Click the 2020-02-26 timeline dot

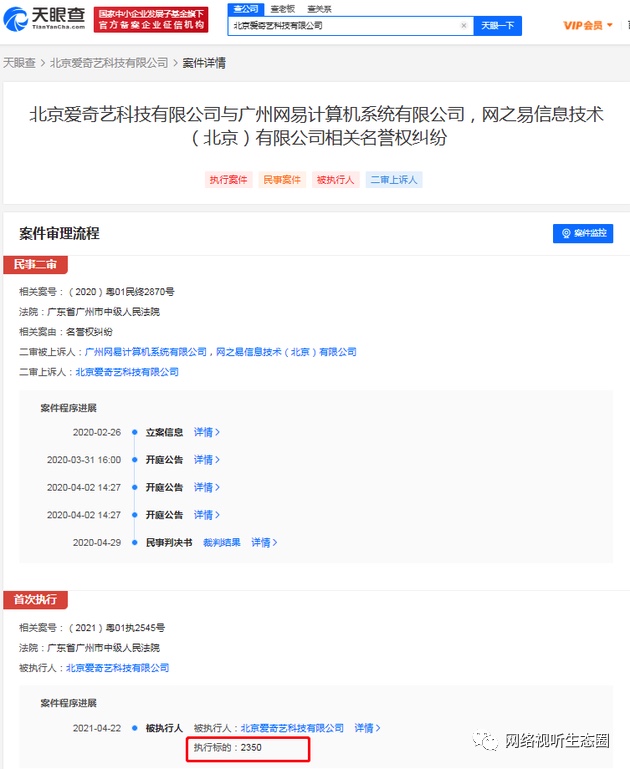point(134,432)
